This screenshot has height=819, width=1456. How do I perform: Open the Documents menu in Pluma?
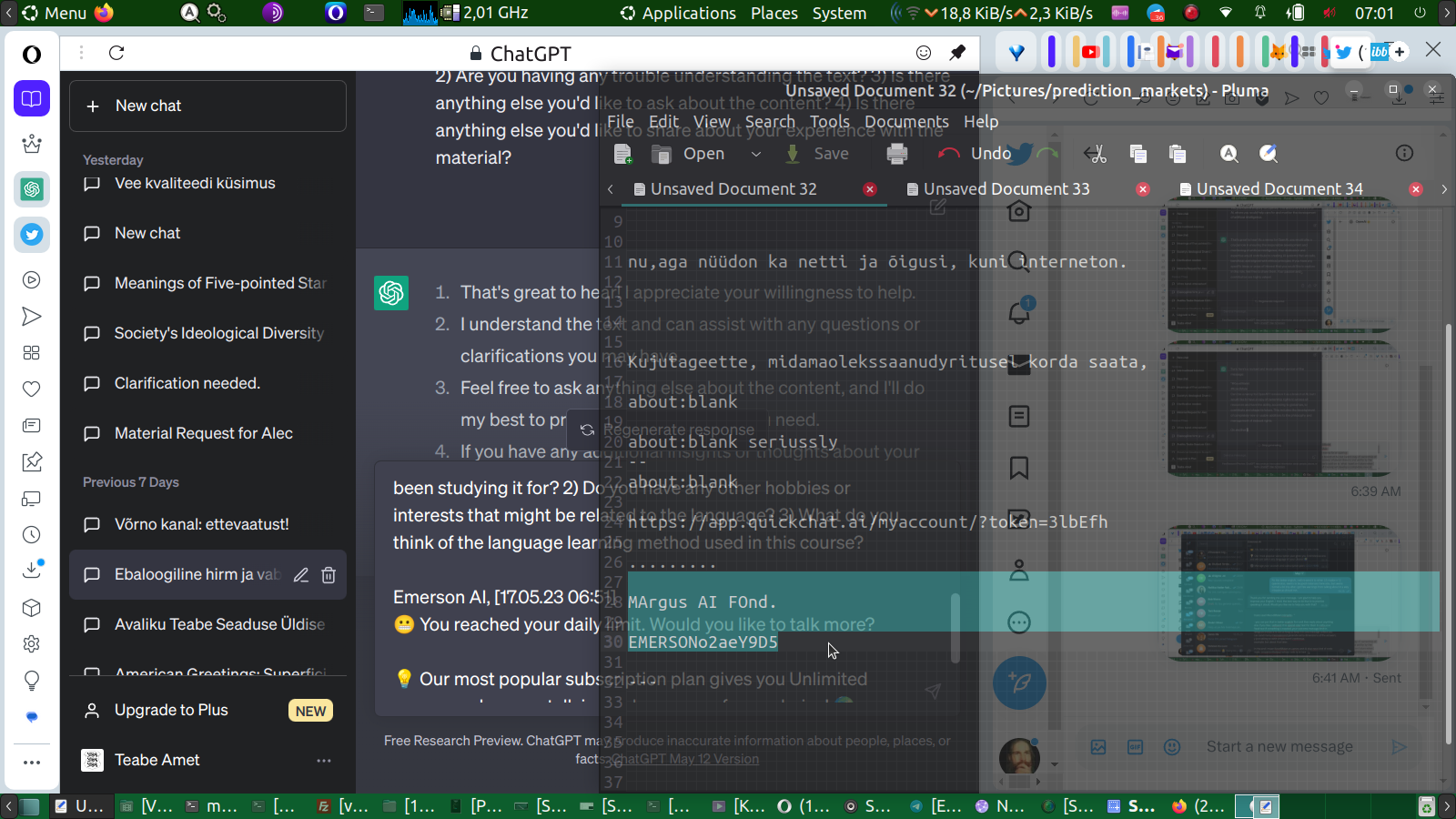click(x=906, y=122)
